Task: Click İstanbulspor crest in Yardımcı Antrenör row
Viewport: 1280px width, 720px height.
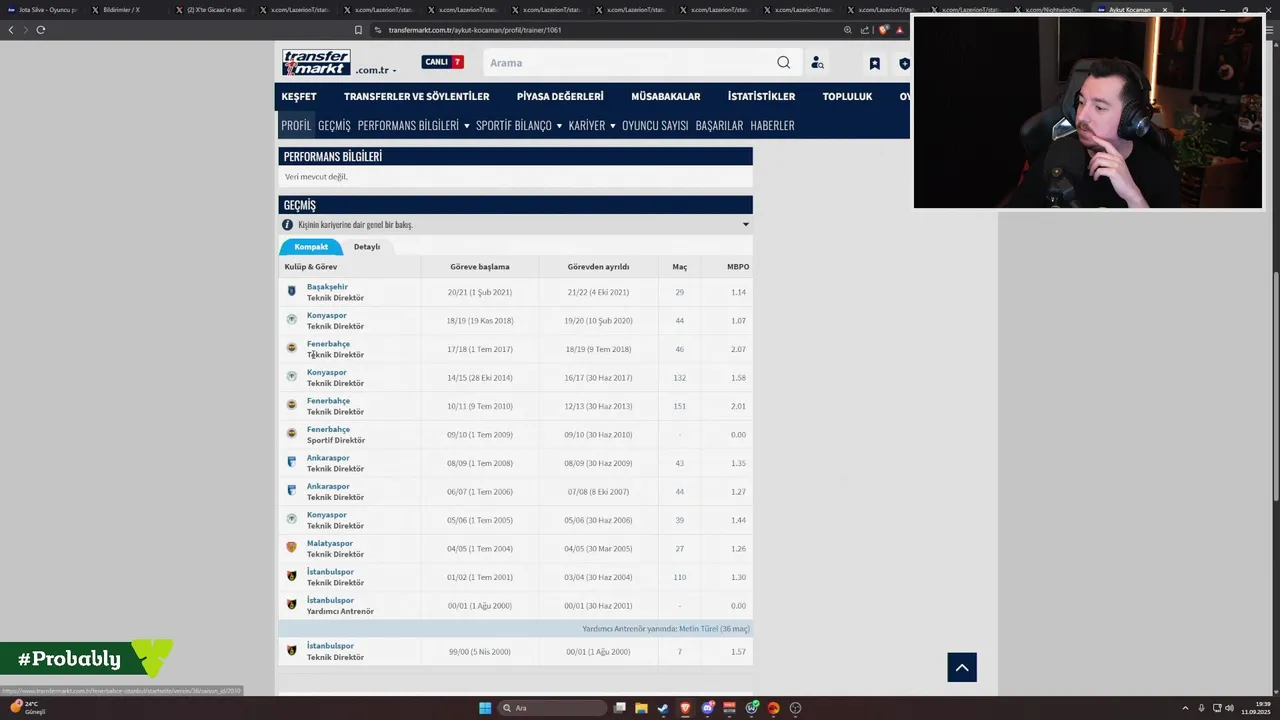Action: coord(292,605)
